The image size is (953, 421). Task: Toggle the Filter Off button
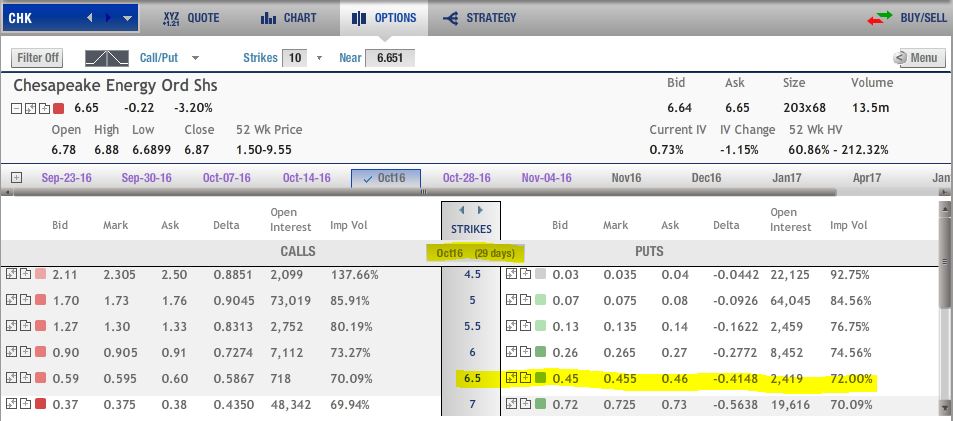pyautogui.click(x=37, y=58)
